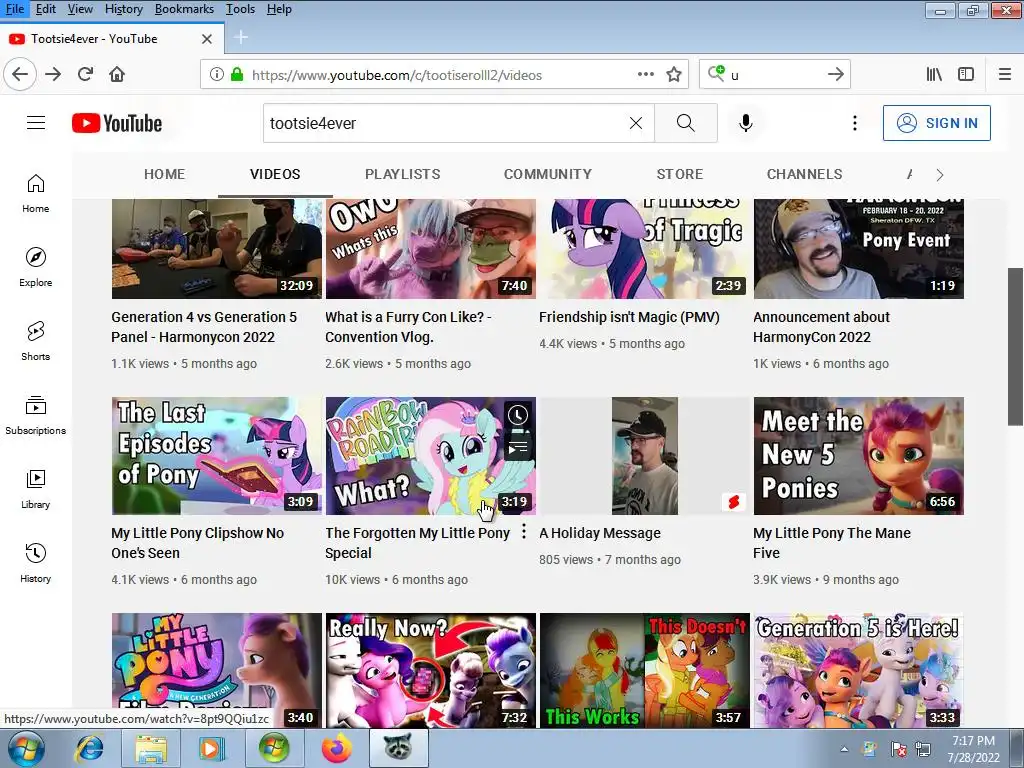Open Generation 4 vs Generation 5 Panel video title

[x=204, y=327]
